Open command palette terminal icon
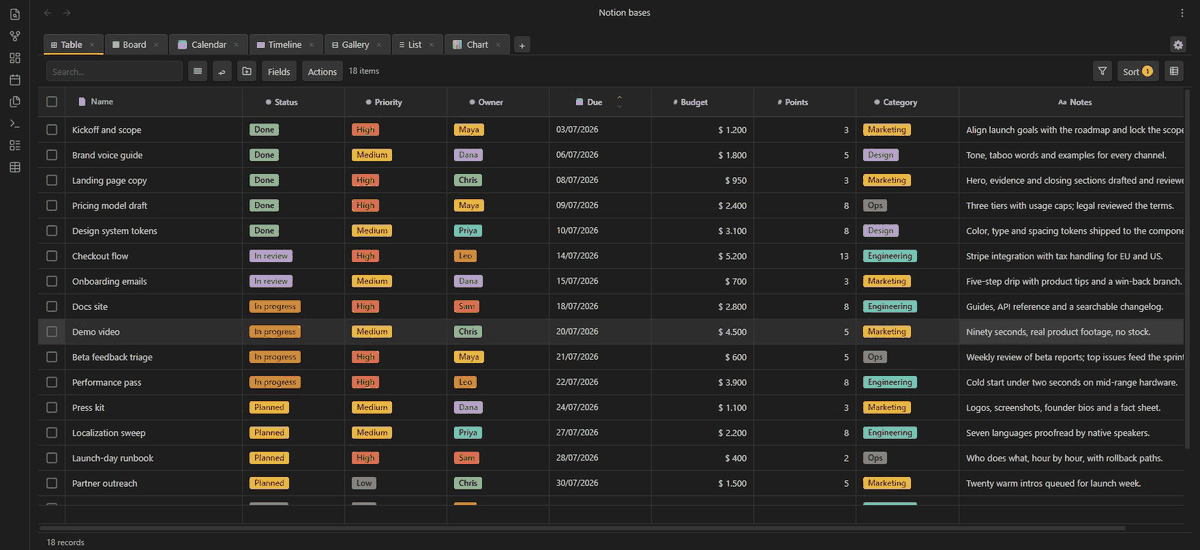 point(14,124)
